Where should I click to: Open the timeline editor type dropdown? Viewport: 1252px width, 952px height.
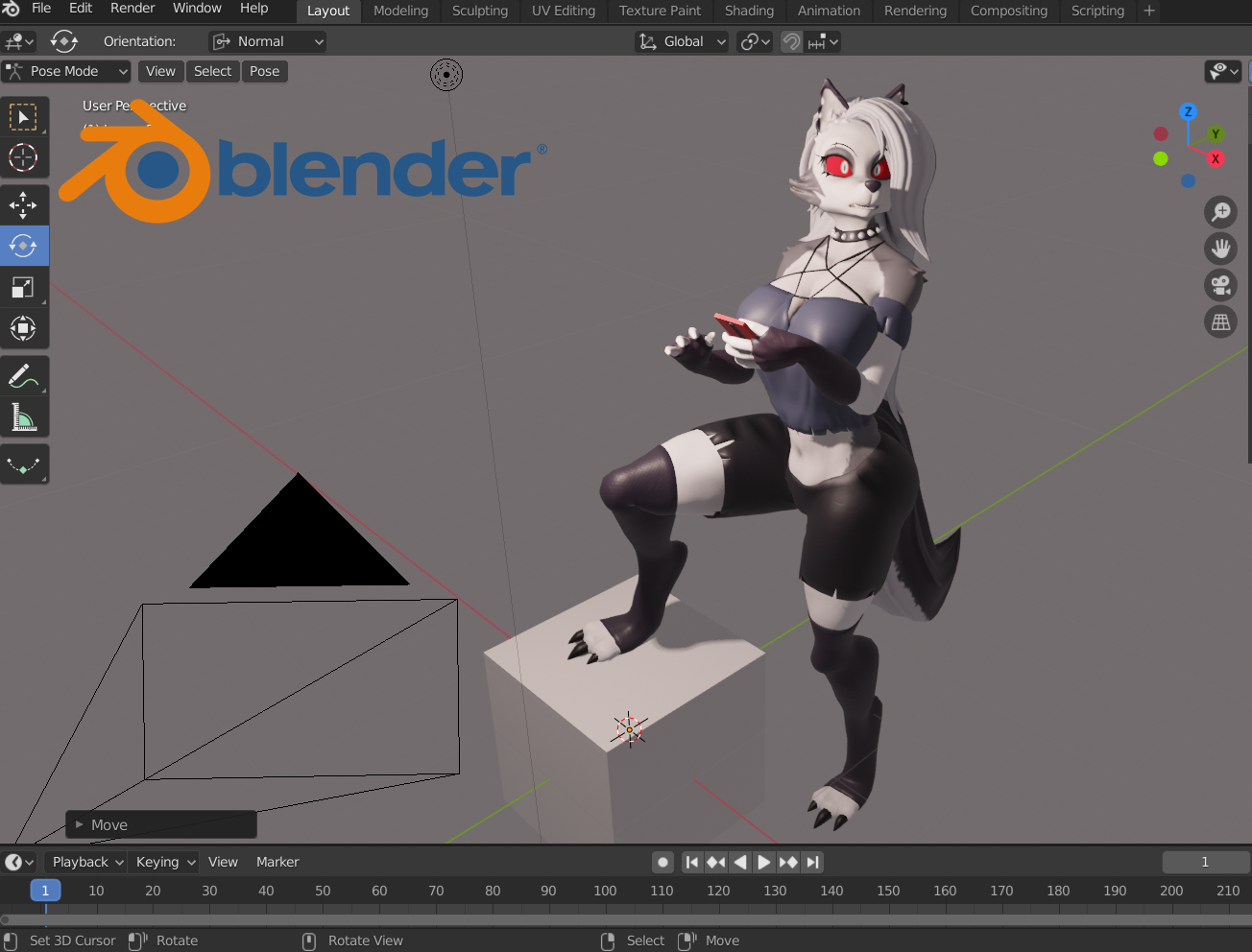coord(18,862)
